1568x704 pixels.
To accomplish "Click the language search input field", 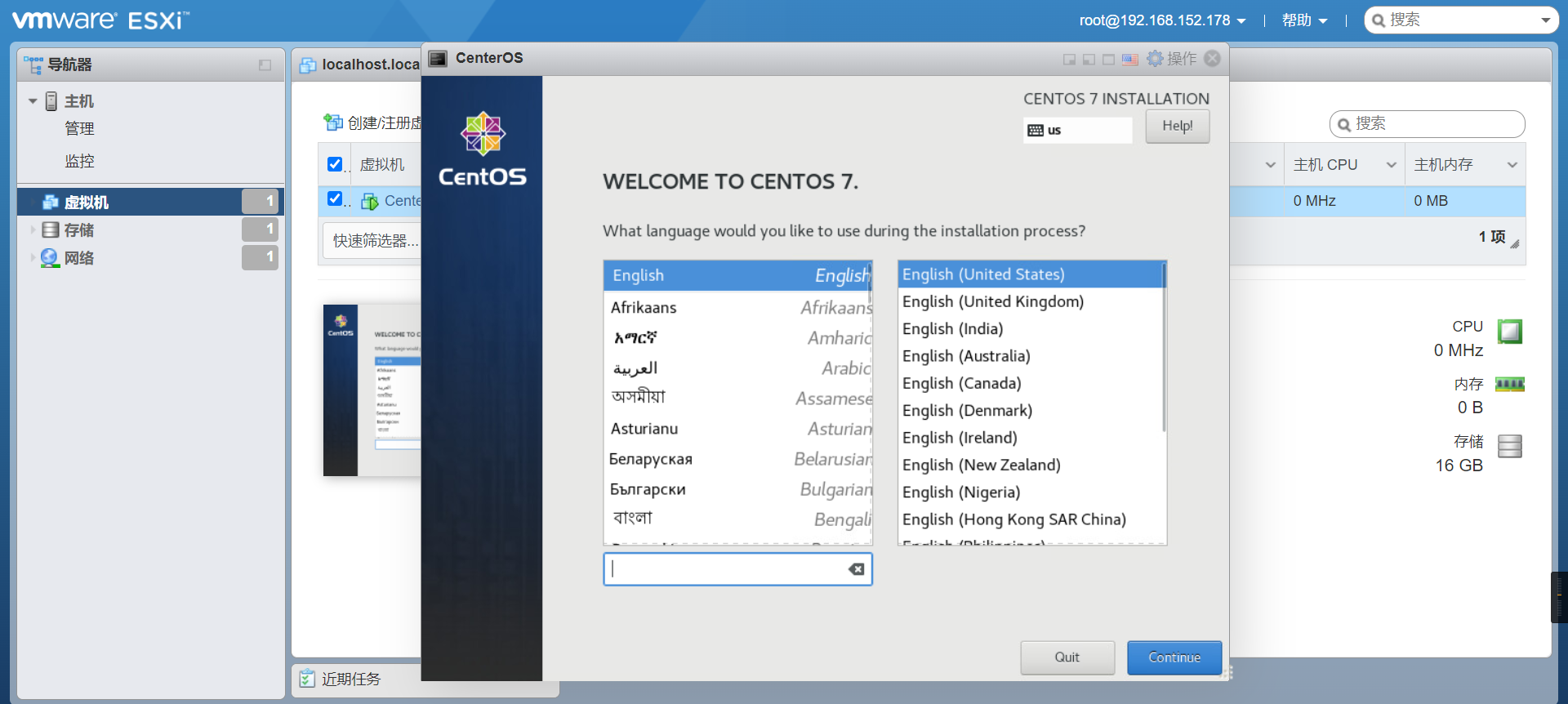I will (x=738, y=569).
